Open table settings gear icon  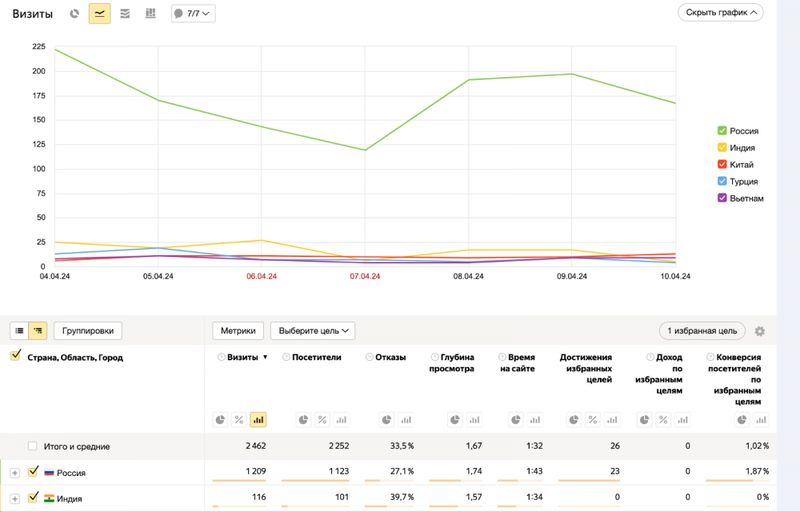760,331
